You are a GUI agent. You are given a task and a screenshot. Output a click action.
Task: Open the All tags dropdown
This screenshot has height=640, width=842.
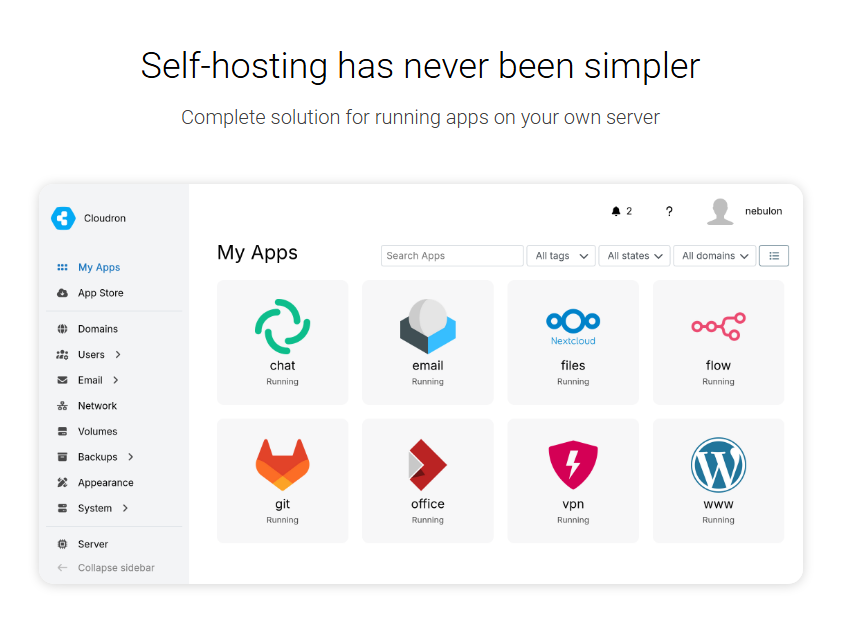pyautogui.click(x=561, y=256)
